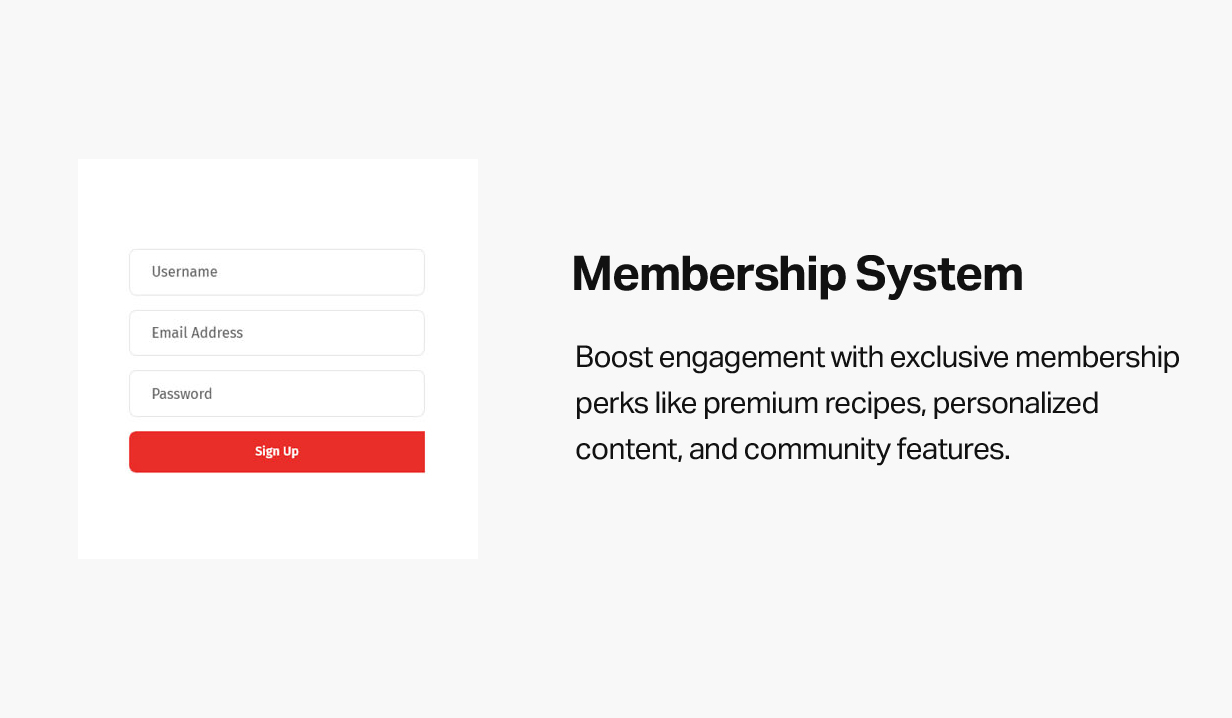Click the 'perks like premium recipes' line
The image size is (1232, 718).
click(836, 403)
